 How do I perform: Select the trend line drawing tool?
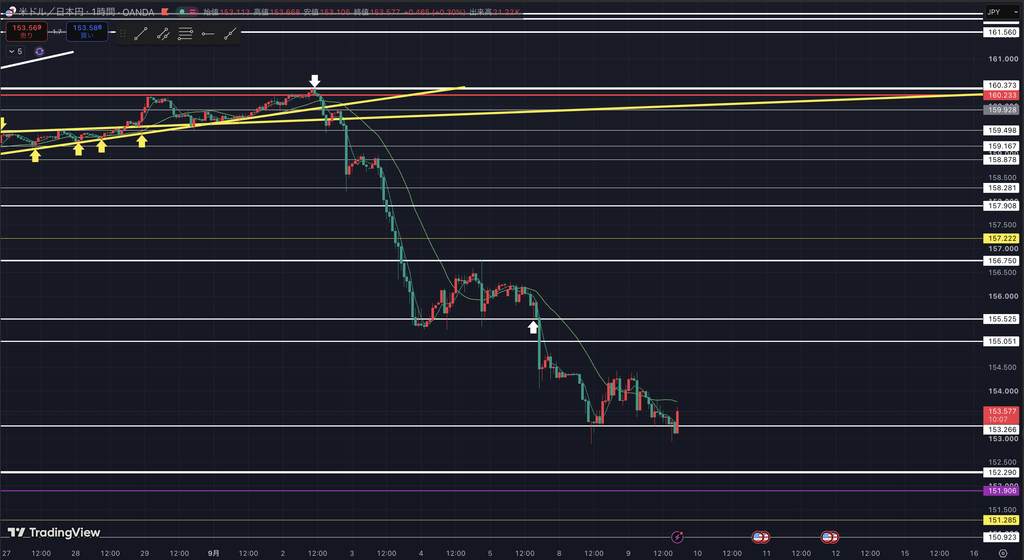click(x=141, y=34)
